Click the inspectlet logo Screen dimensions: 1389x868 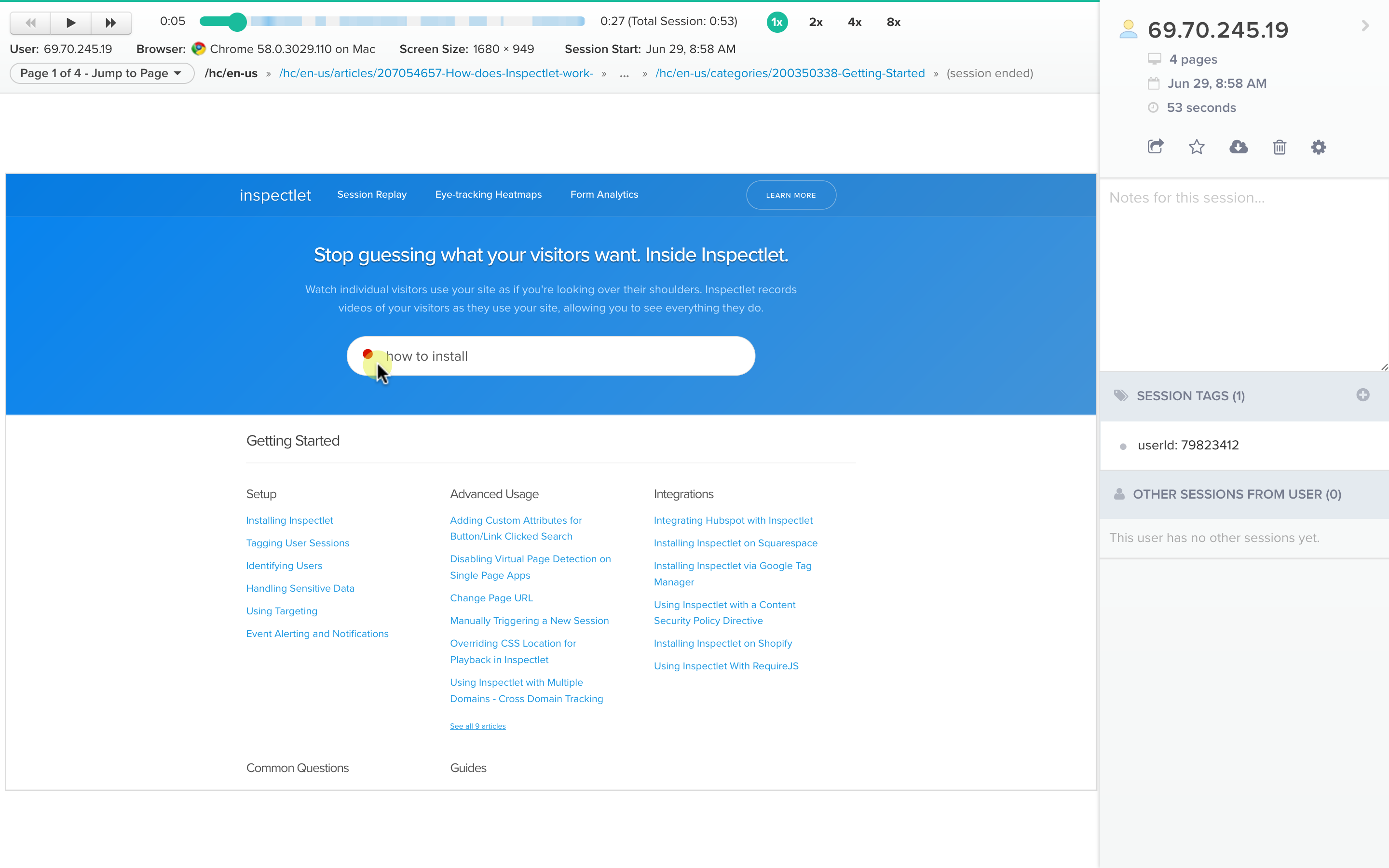click(275, 195)
